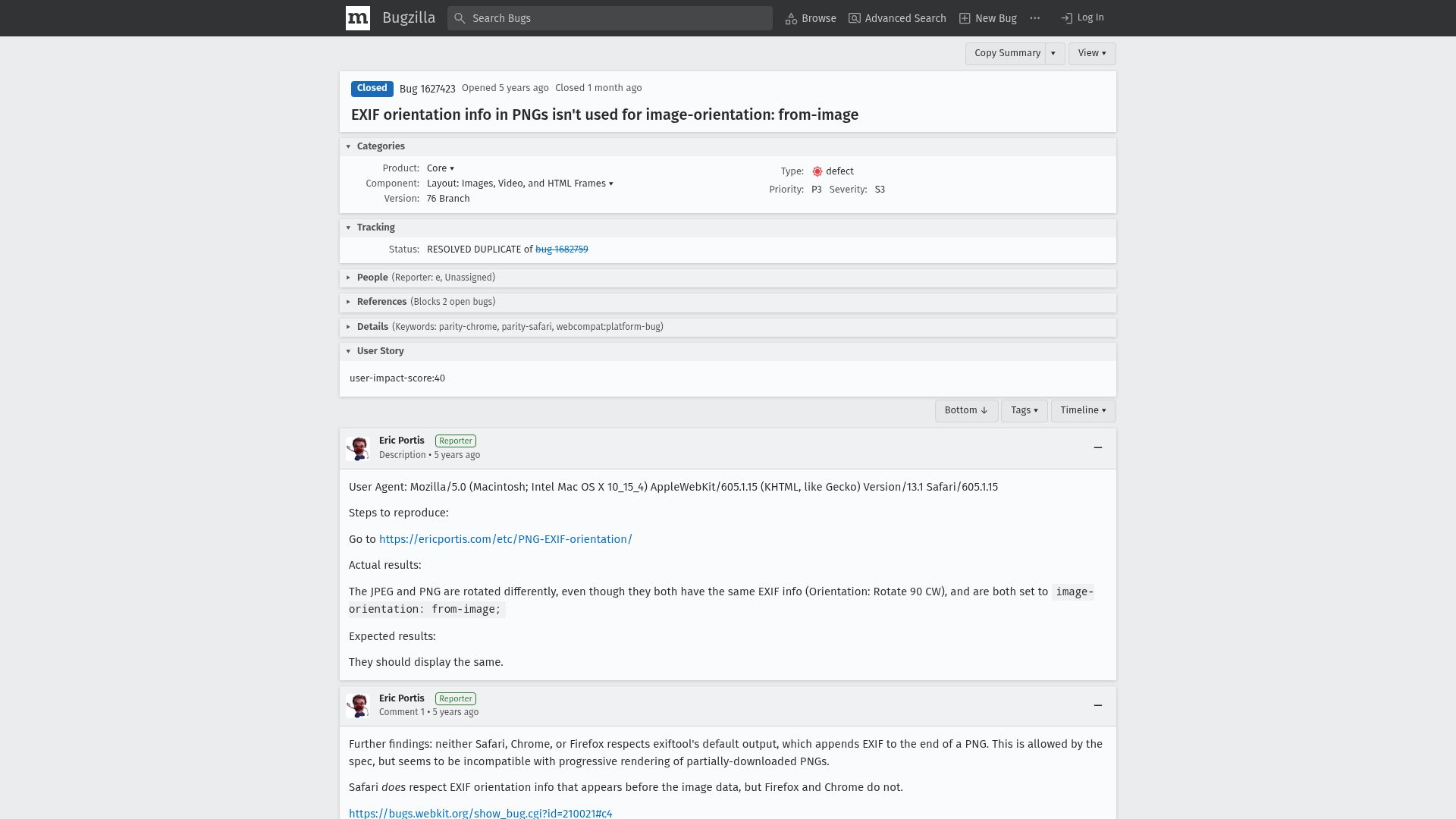Jump to Bottom of the comments
The height and width of the screenshot is (819, 1456).
point(966,410)
